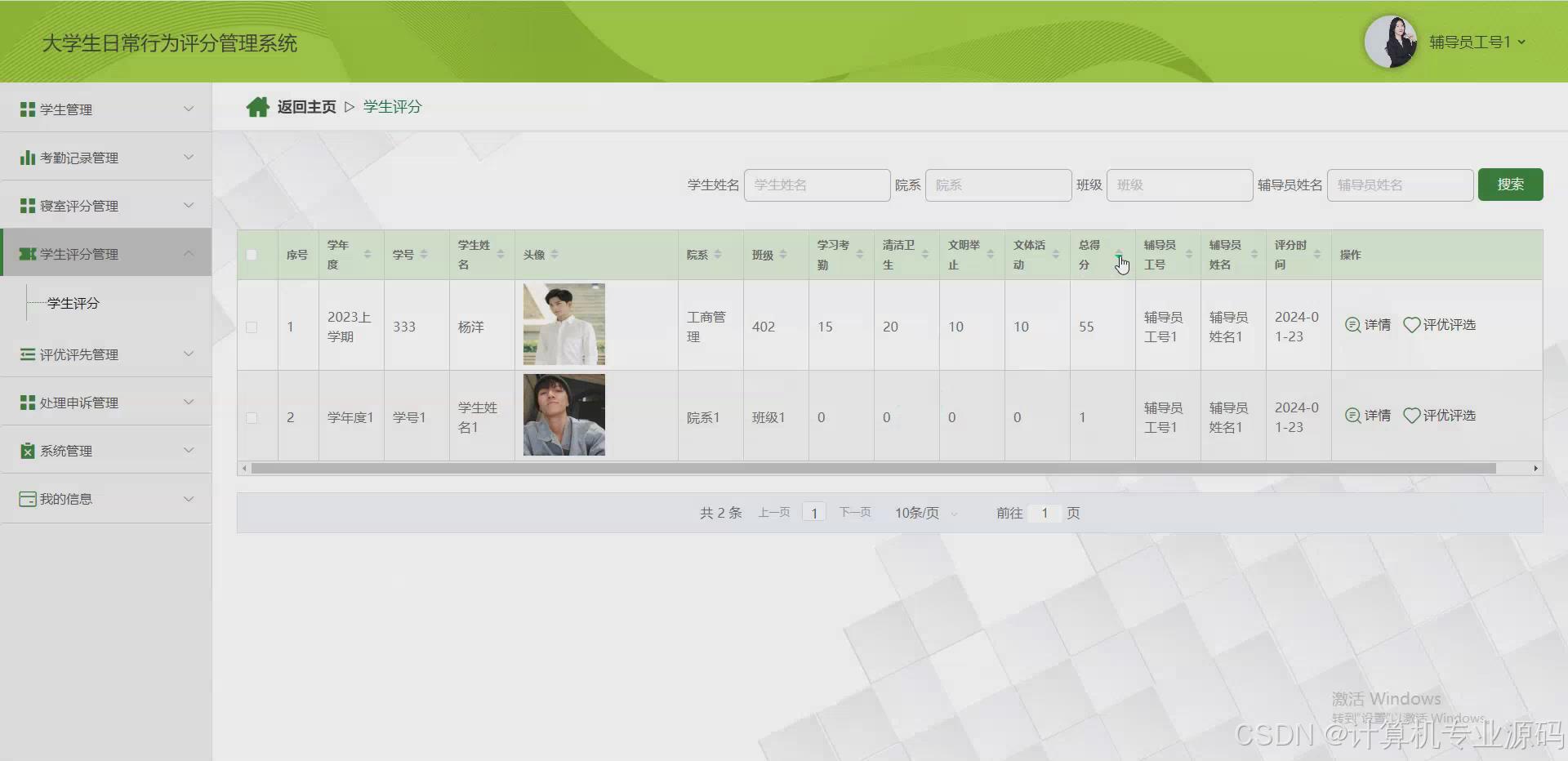The width and height of the screenshot is (1568, 761).
Task: Click the 详情 magnifier icon for 杨洋
Action: click(x=1352, y=325)
